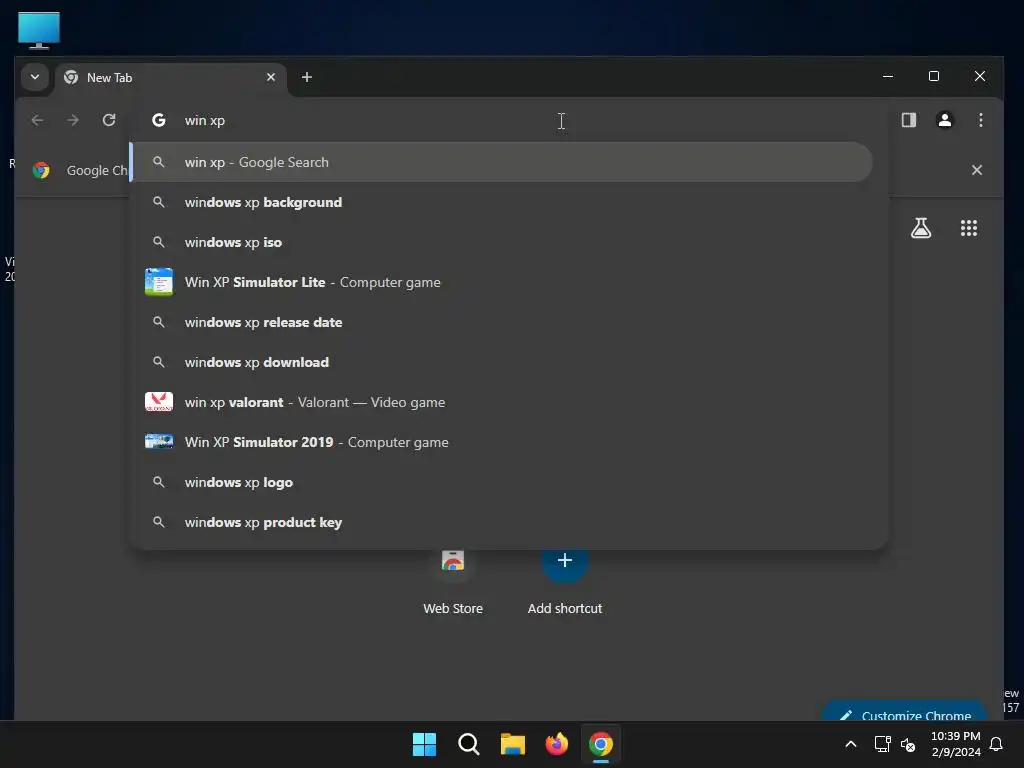
Task: Open the notifications bell
Action: click(997, 744)
